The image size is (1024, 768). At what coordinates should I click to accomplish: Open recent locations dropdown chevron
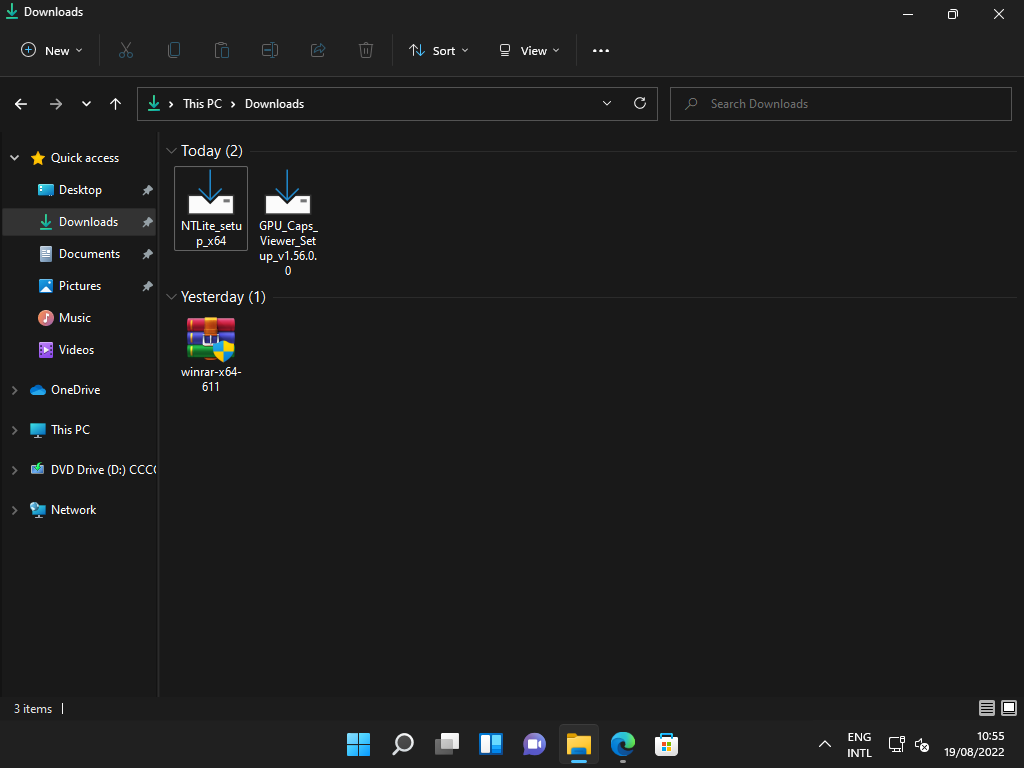[86, 104]
